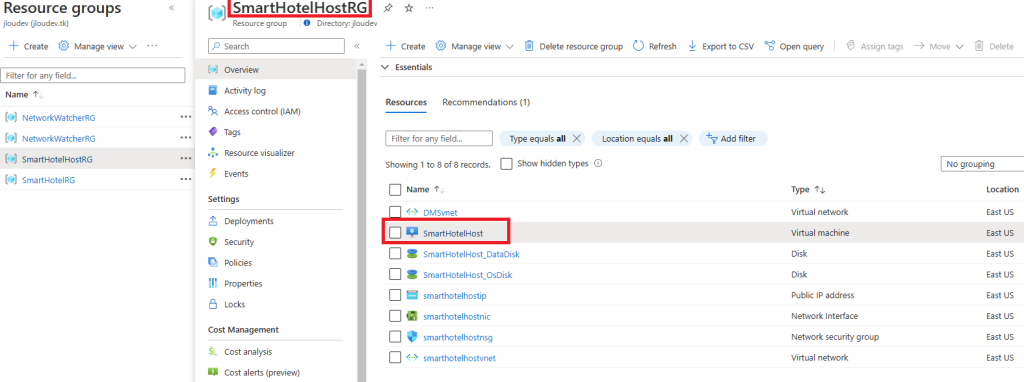Check the SmartHotelHost row checkbox
The image size is (1024, 382).
point(394,232)
